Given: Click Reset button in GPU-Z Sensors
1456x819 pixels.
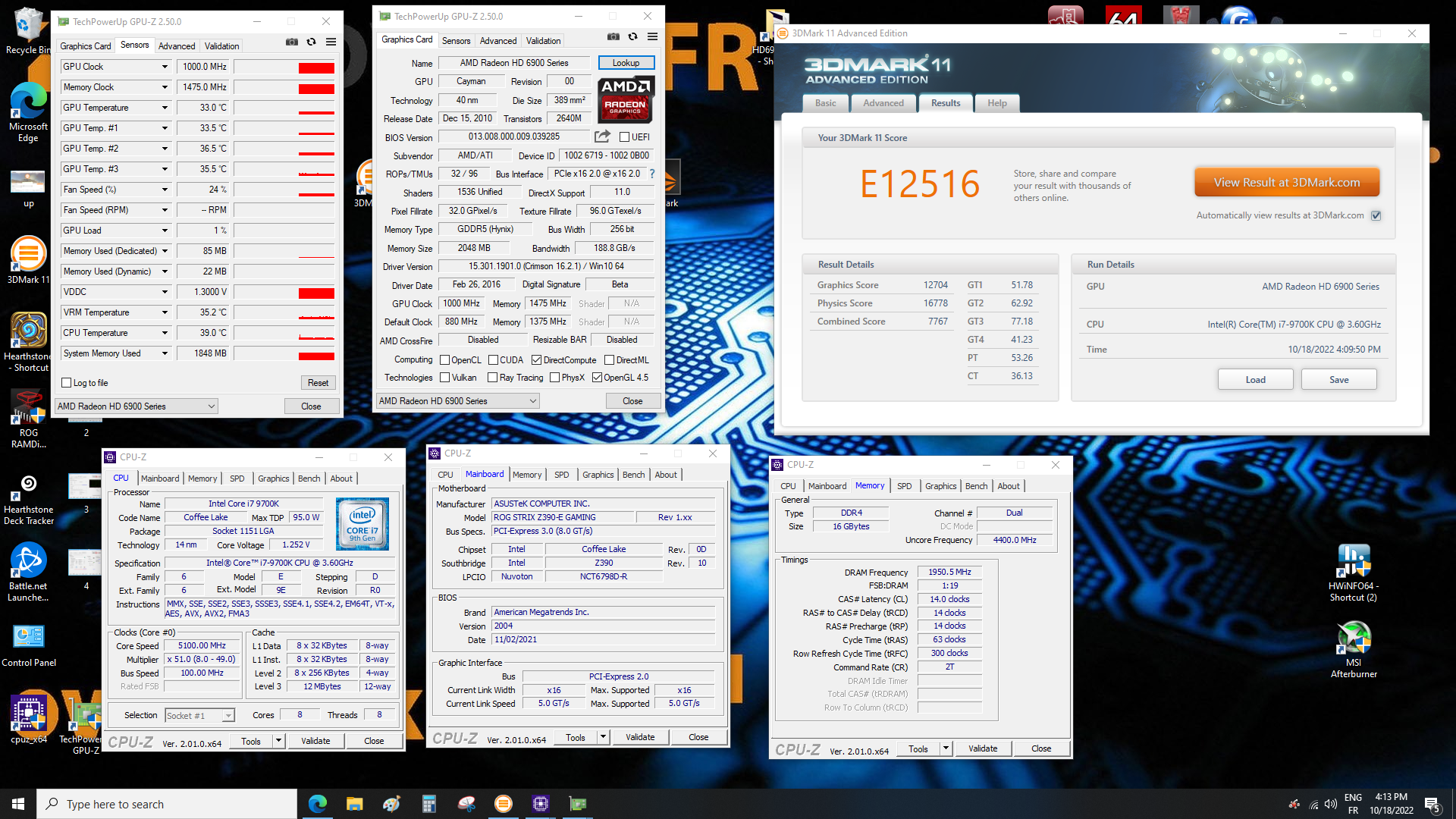Looking at the screenshot, I should 318,383.
